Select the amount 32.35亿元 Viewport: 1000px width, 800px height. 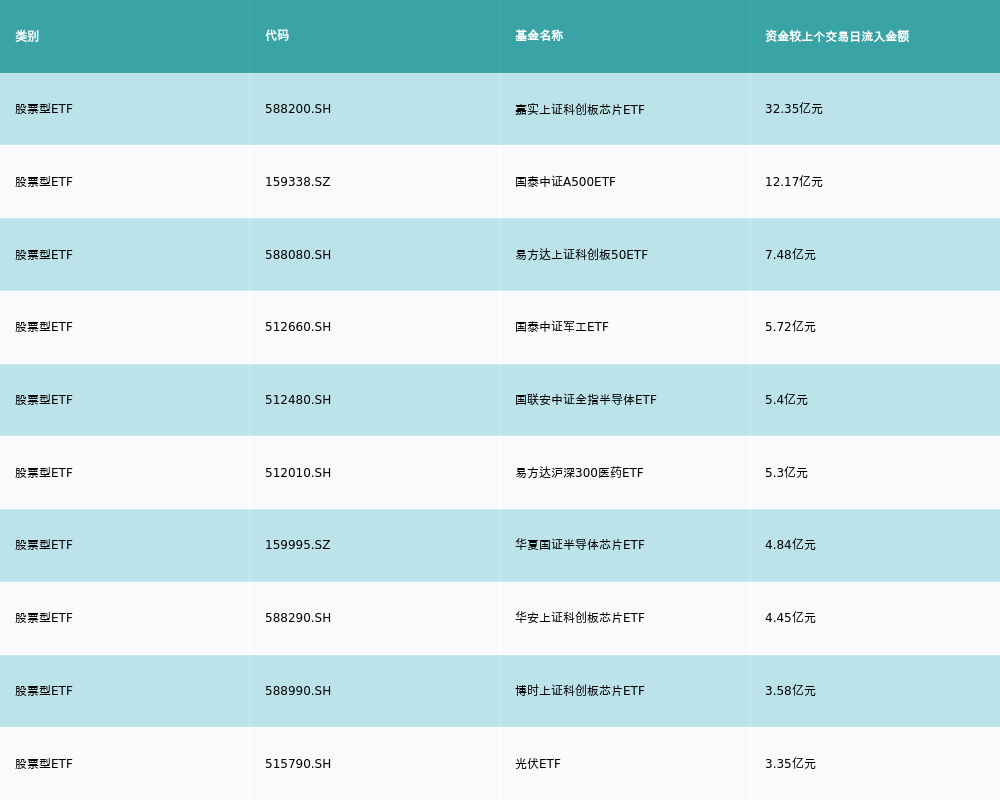[x=793, y=109]
